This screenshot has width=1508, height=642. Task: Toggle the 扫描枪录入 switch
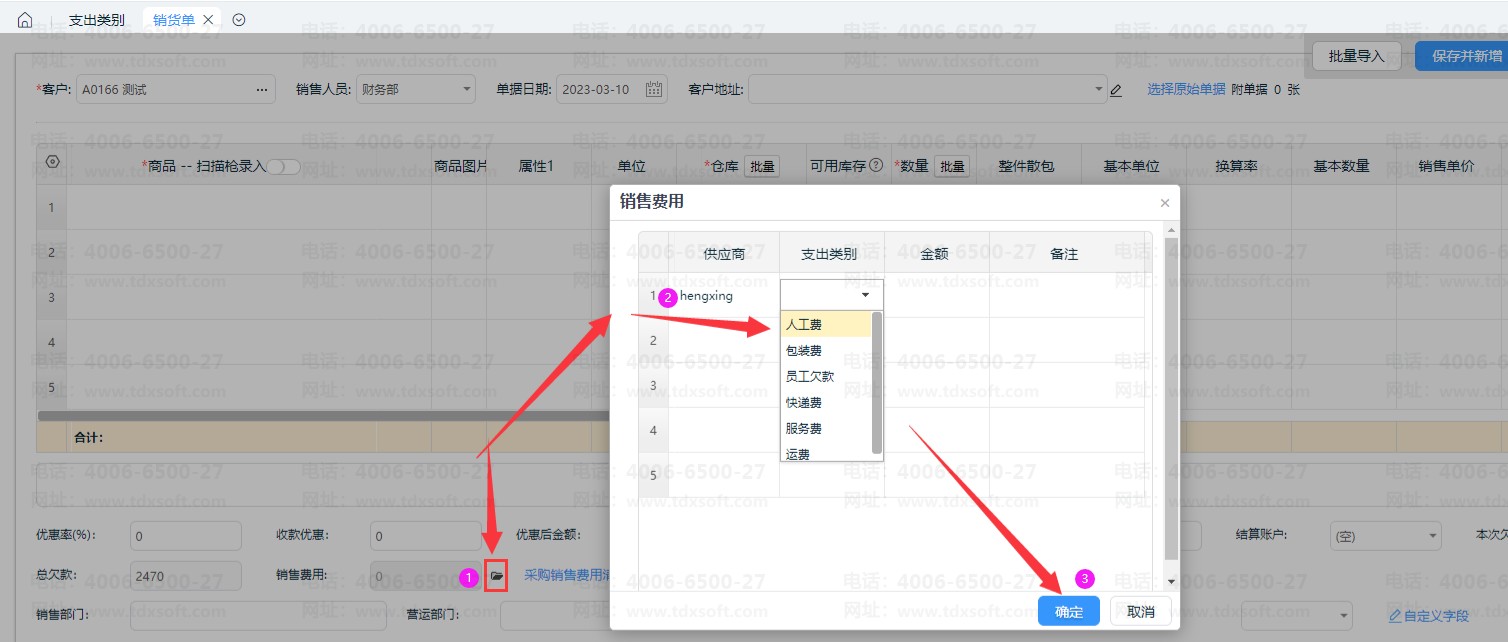(x=283, y=167)
